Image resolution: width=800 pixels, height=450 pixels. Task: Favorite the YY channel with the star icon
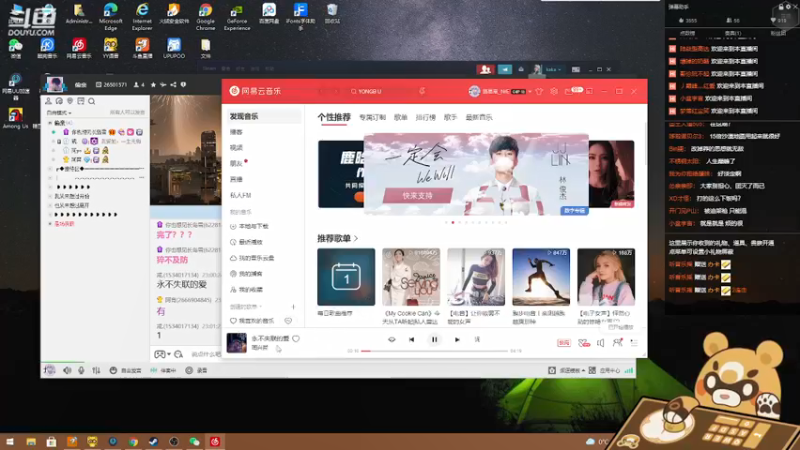(x=153, y=85)
